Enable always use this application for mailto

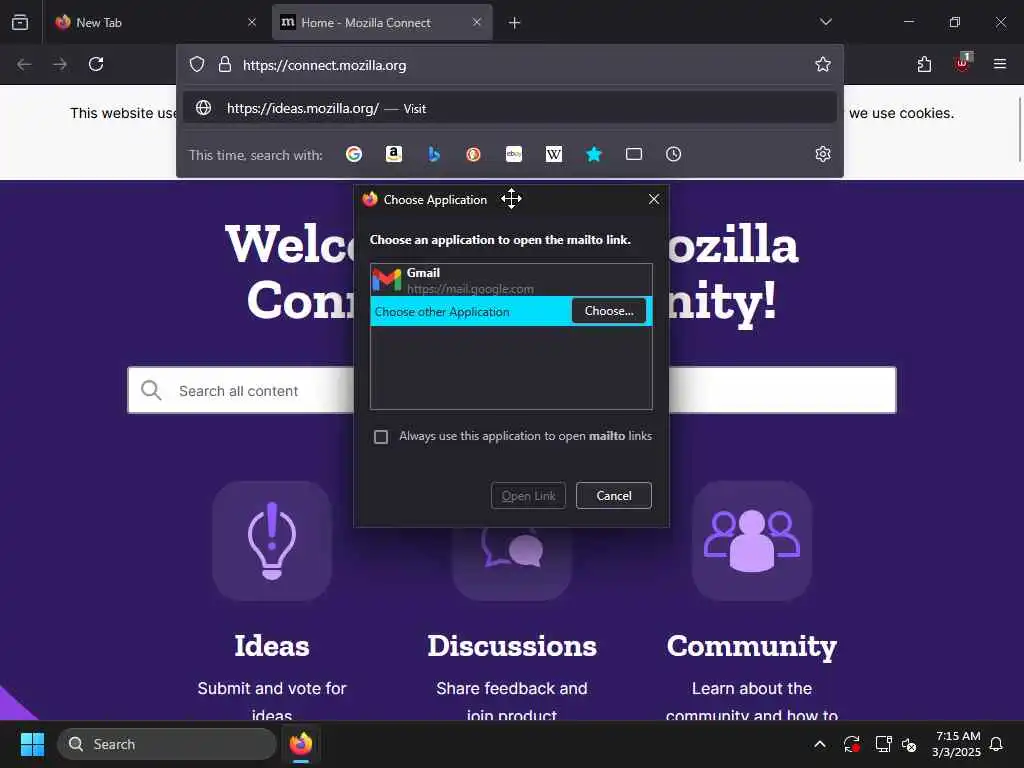381,437
